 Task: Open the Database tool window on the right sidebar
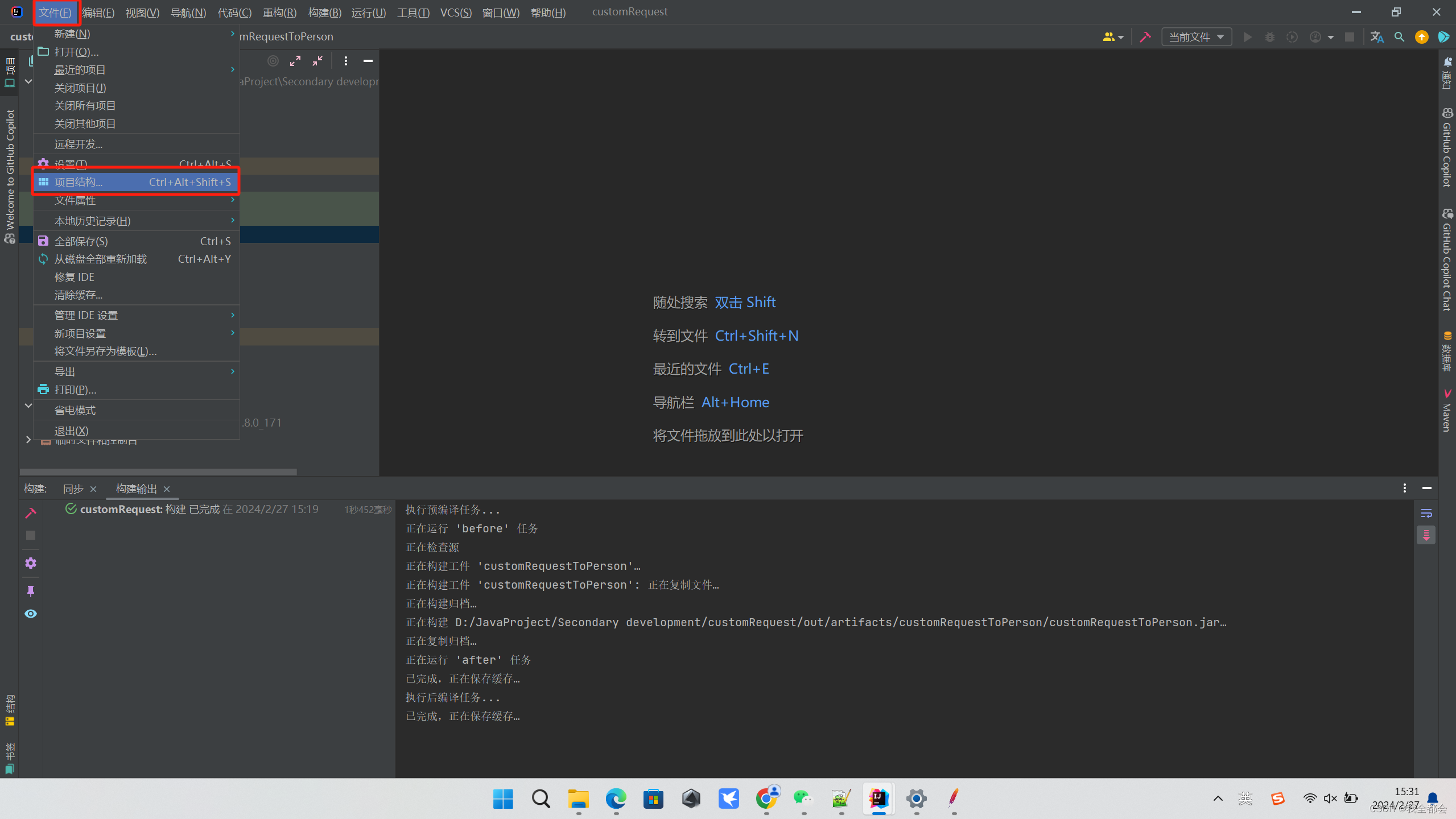[1447, 351]
